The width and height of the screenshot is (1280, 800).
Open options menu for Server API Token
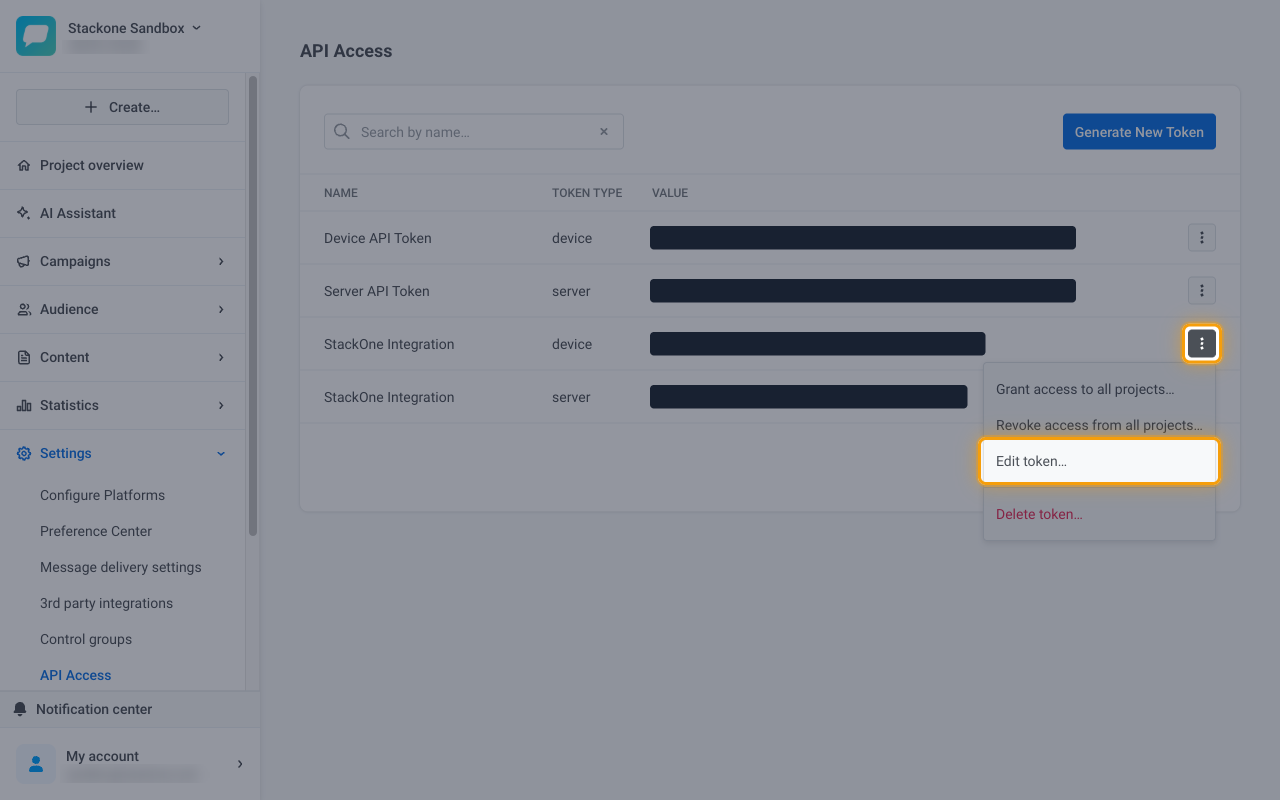point(1202,291)
